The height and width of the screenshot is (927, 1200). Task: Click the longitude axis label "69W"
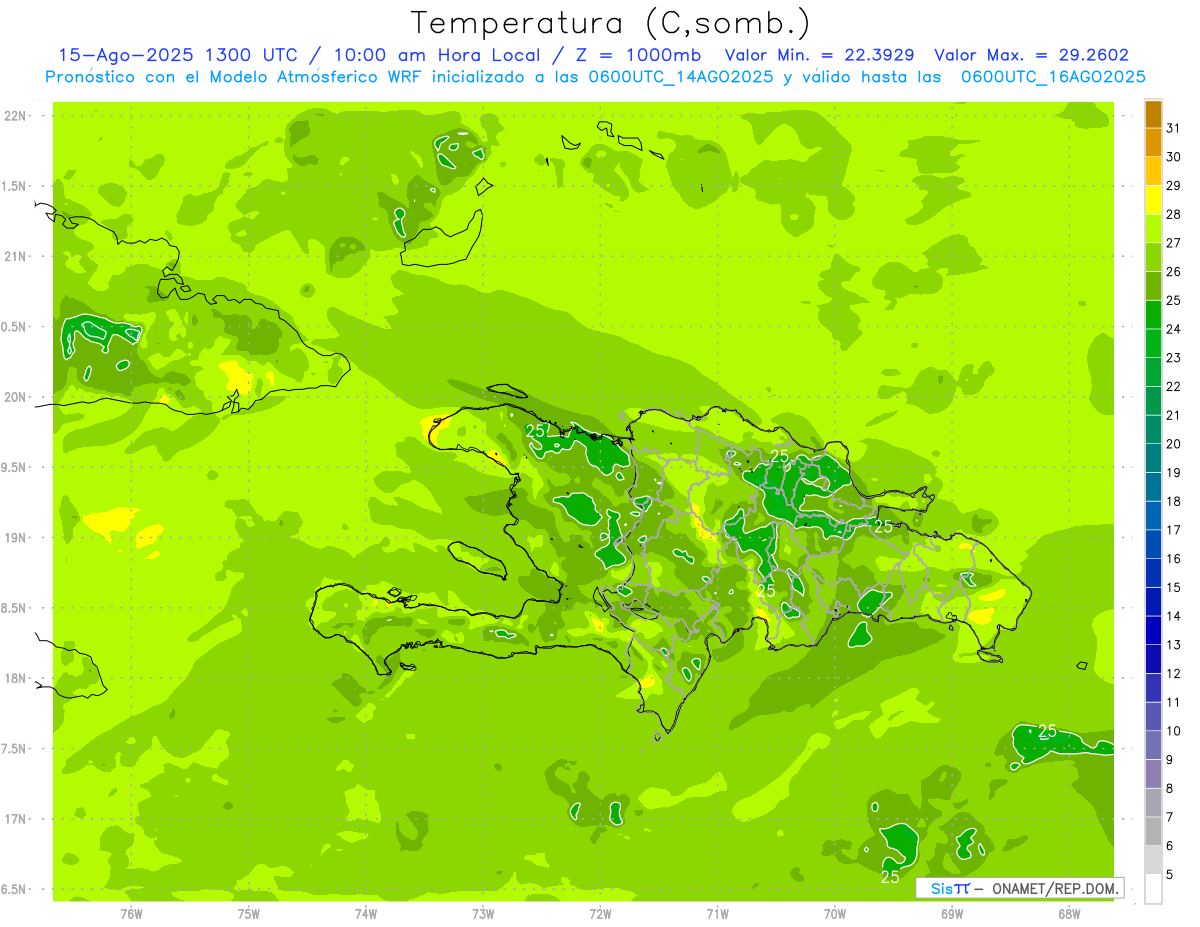pyautogui.click(x=952, y=913)
